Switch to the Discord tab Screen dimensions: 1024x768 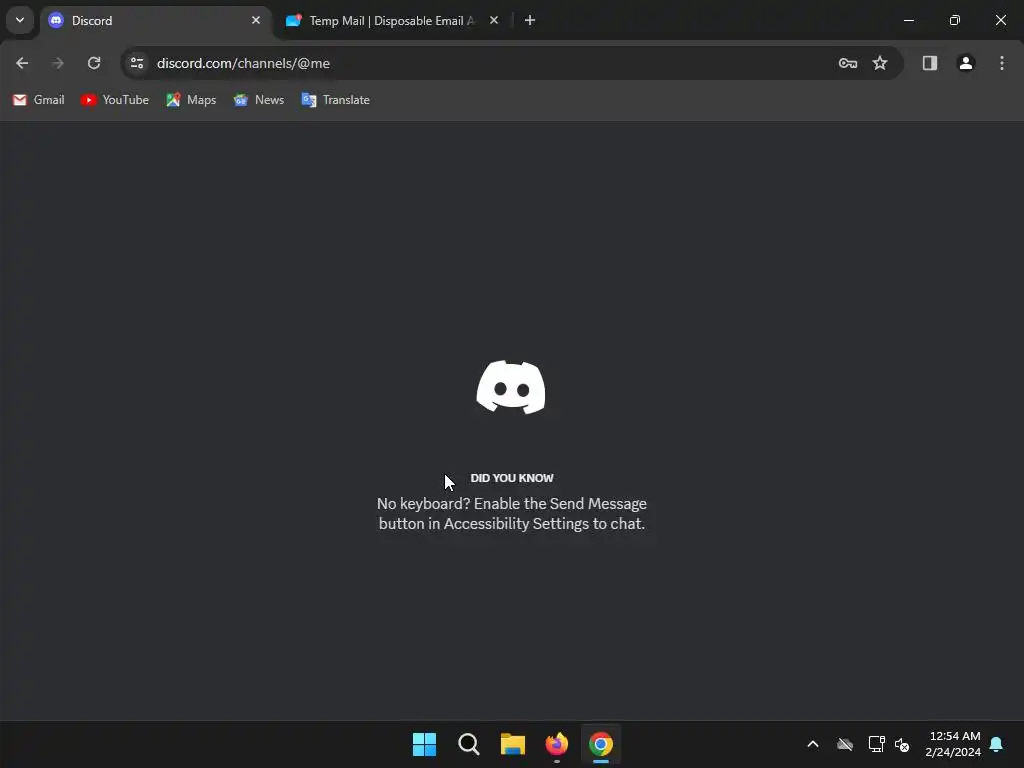pyautogui.click(x=155, y=21)
